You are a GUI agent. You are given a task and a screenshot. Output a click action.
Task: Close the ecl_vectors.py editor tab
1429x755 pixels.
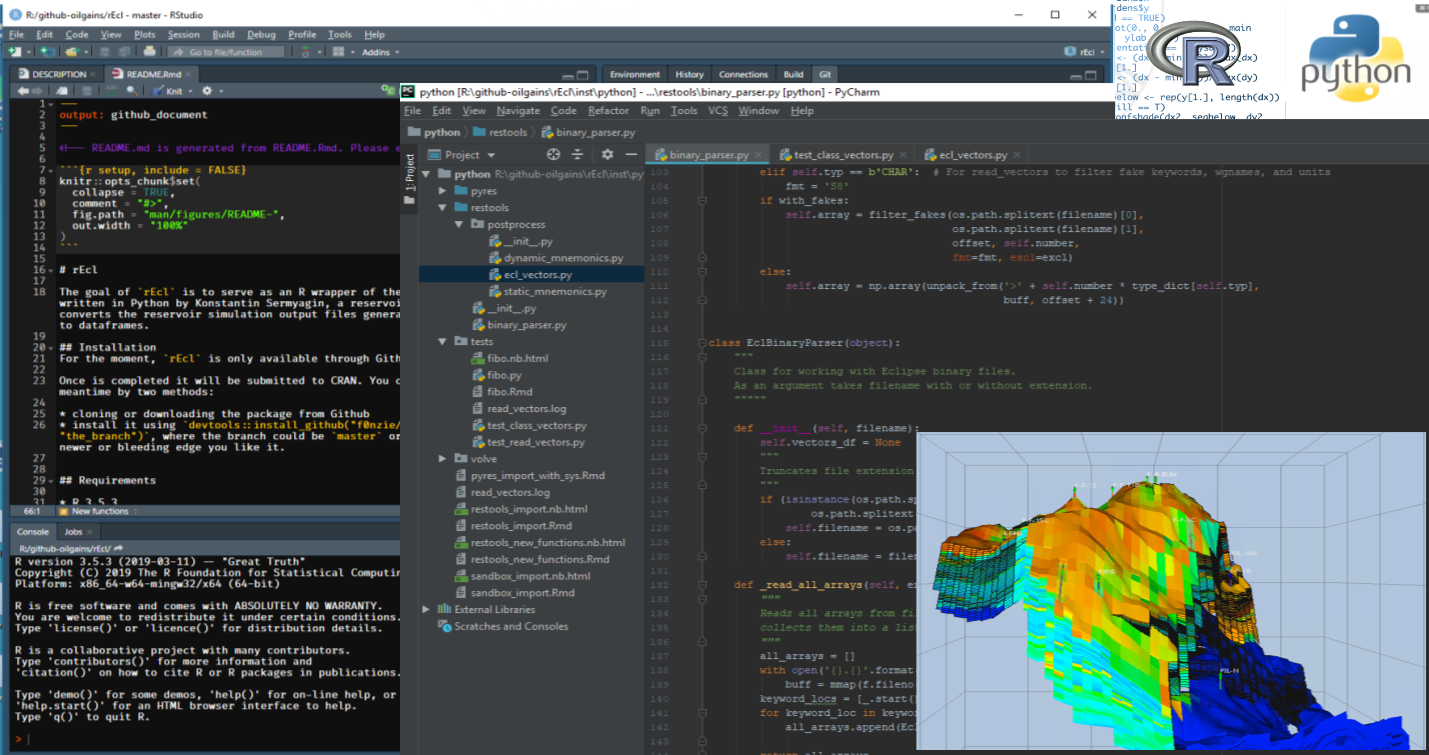click(x=1017, y=155)
